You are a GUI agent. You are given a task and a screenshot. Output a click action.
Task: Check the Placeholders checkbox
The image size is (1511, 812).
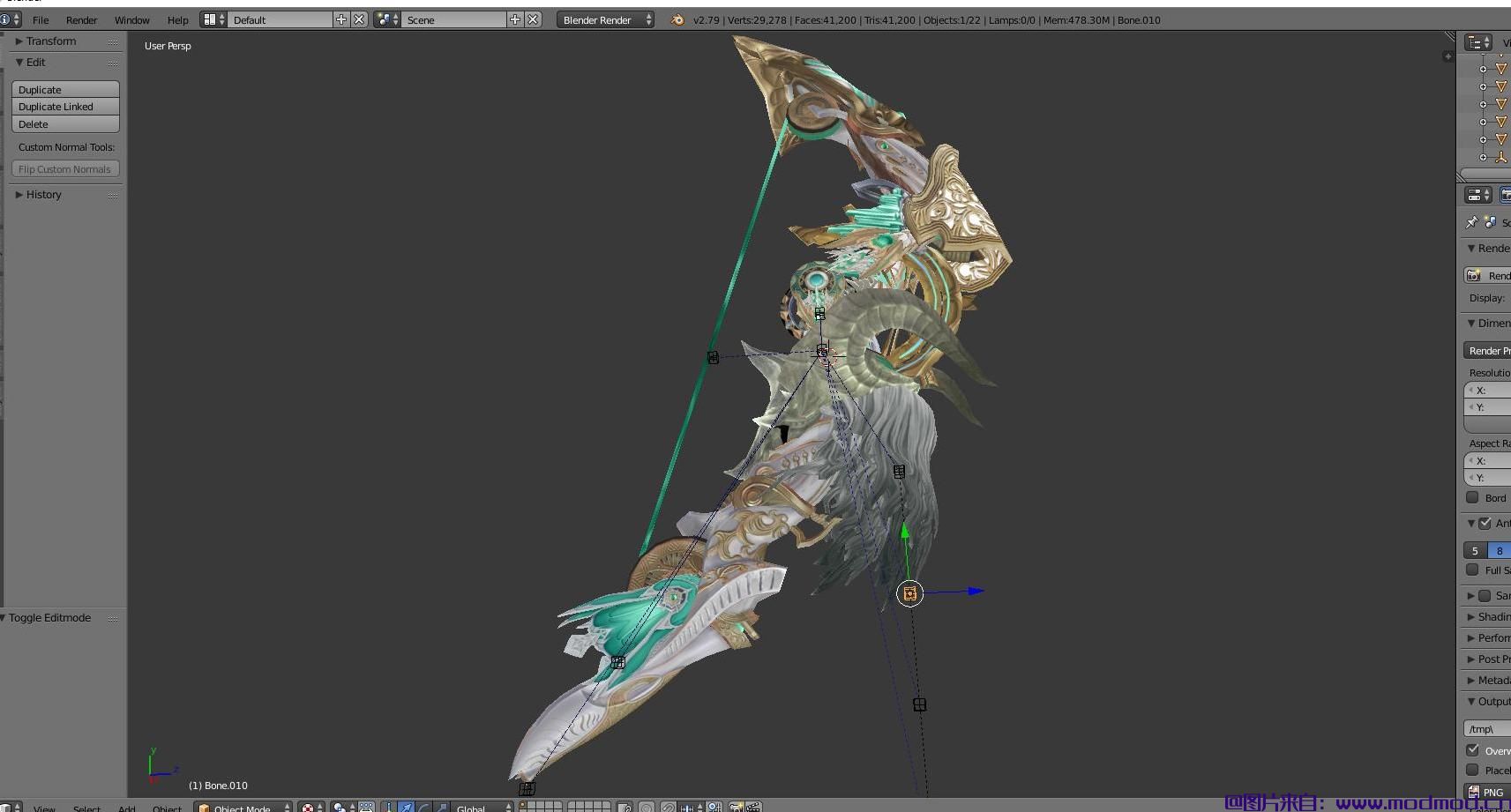click(x=1472, y=770)
